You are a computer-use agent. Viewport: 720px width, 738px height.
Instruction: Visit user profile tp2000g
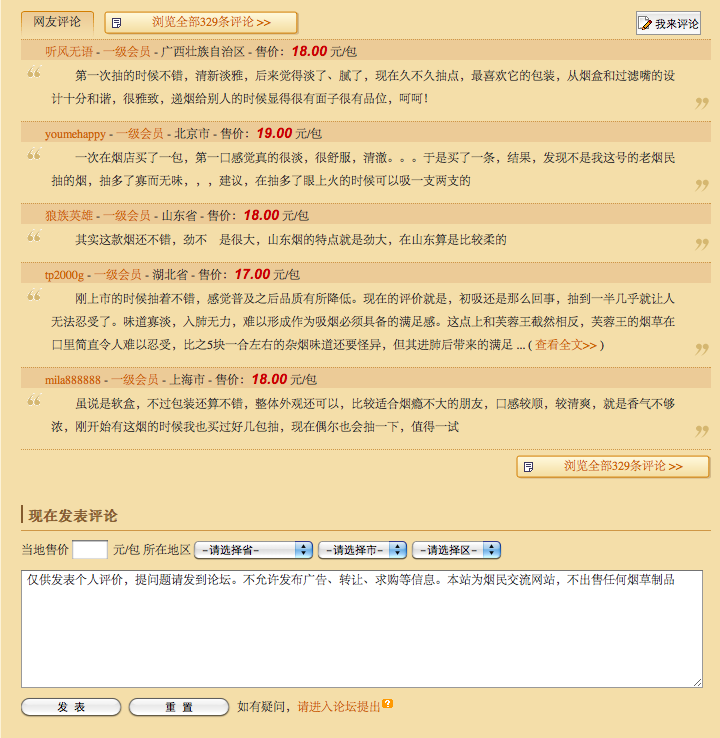coord(64,274)
